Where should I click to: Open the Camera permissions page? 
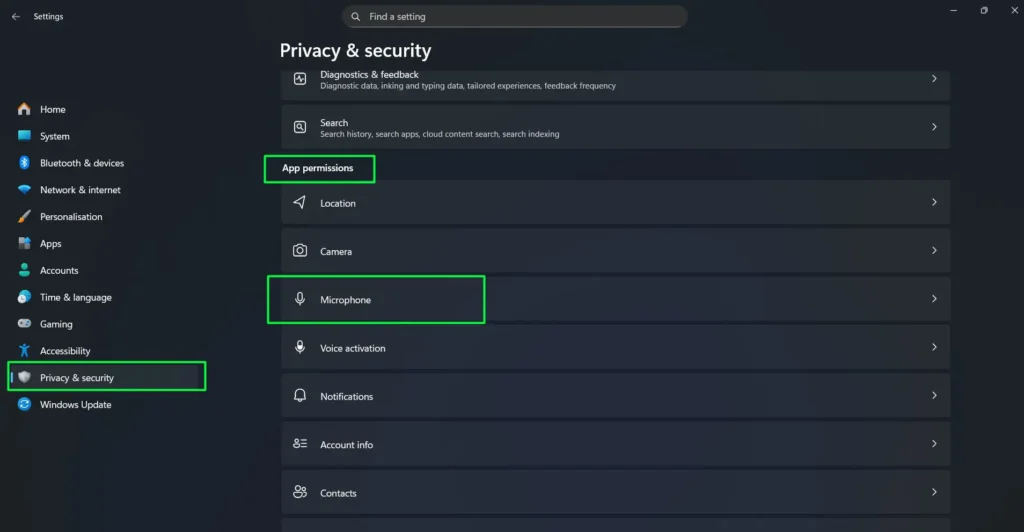(615, 251)
